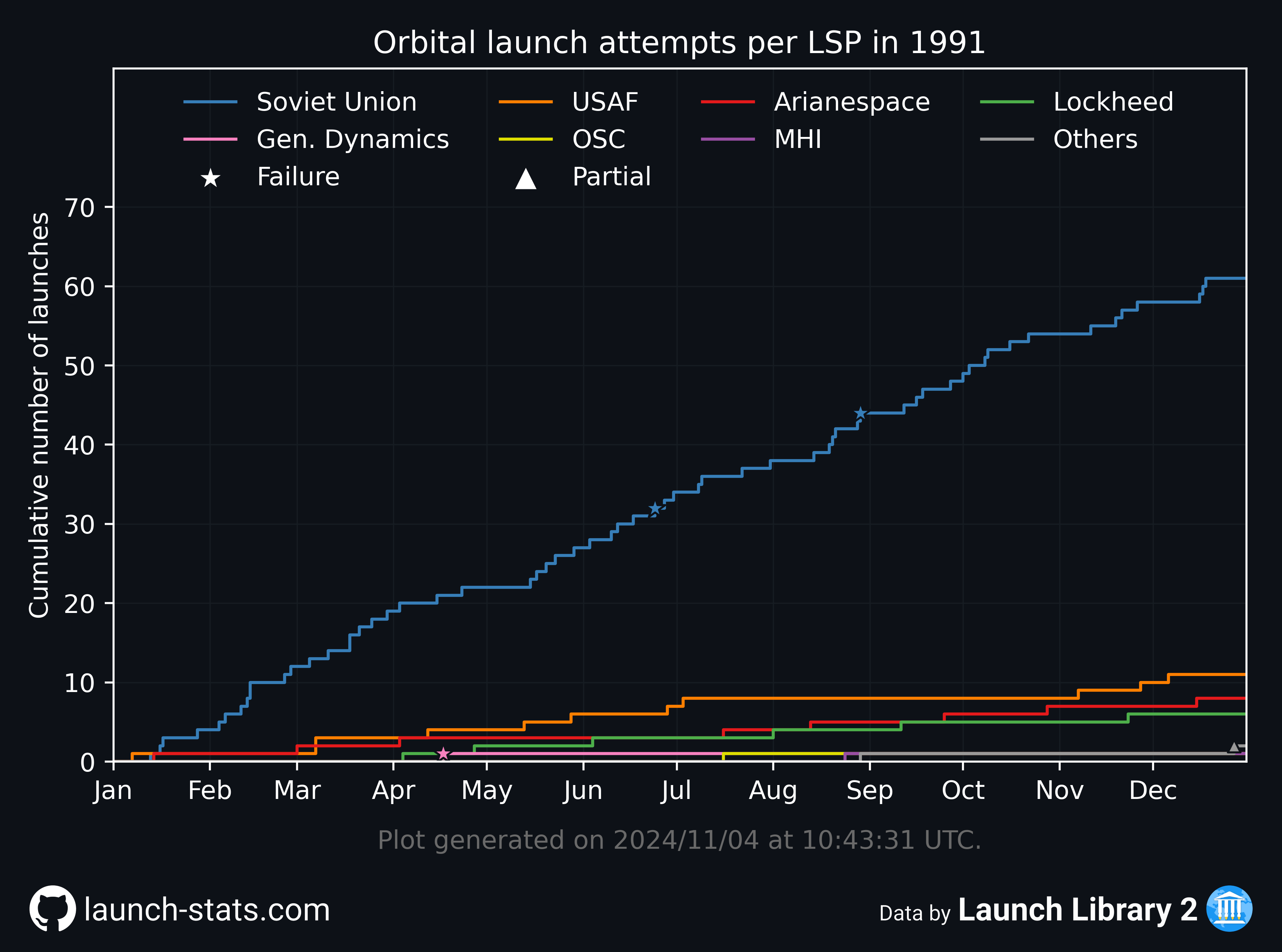Open the launch-stats.com link
1282x952 pixels.
pyautogui.click(x=207, y=910)
